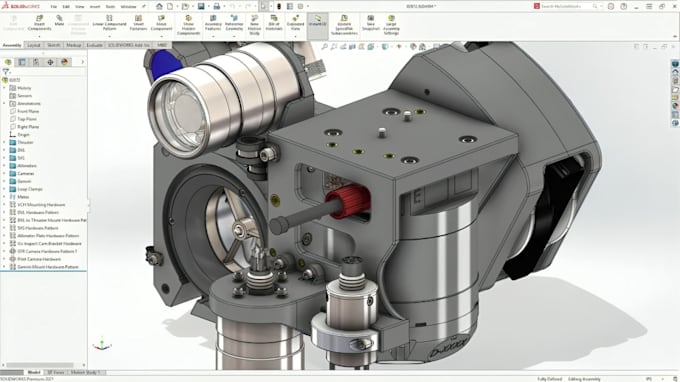This screenshot has width=680, height=382.
Task: Expand Insert Components dropdown arrow
Action: pos(39,36)
